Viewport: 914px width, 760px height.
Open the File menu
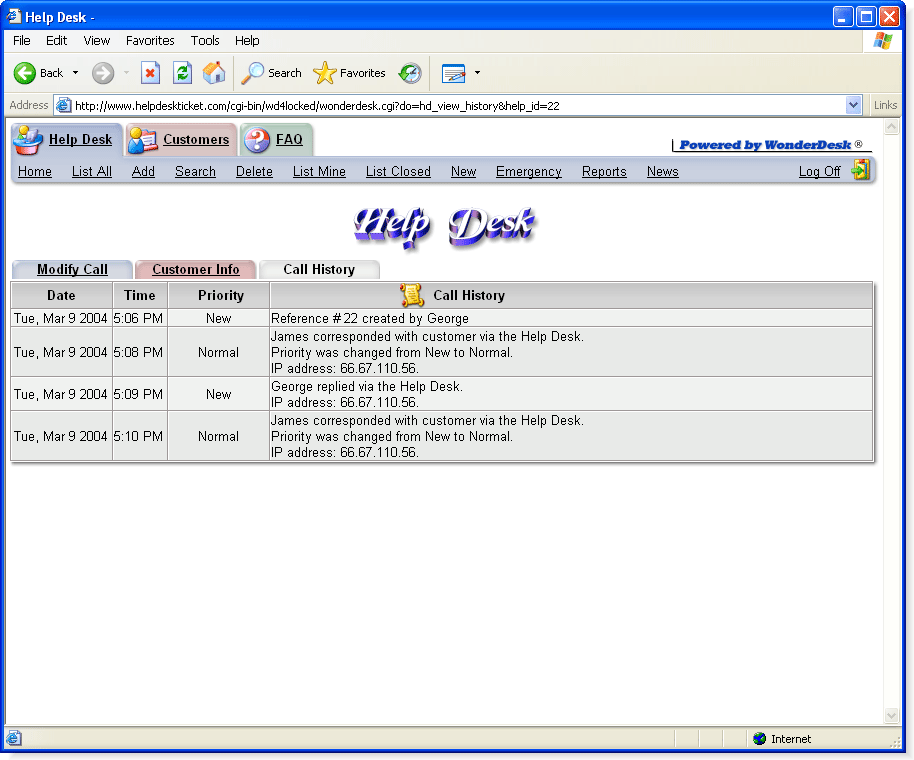pos(22,41)
